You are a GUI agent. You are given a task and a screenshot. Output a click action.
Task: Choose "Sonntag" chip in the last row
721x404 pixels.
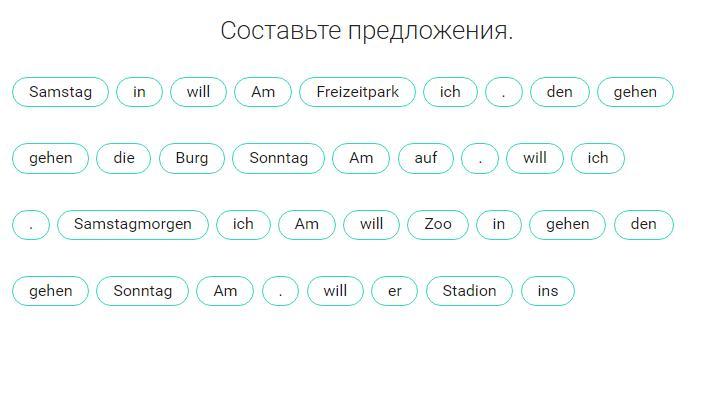coord(143,291)
